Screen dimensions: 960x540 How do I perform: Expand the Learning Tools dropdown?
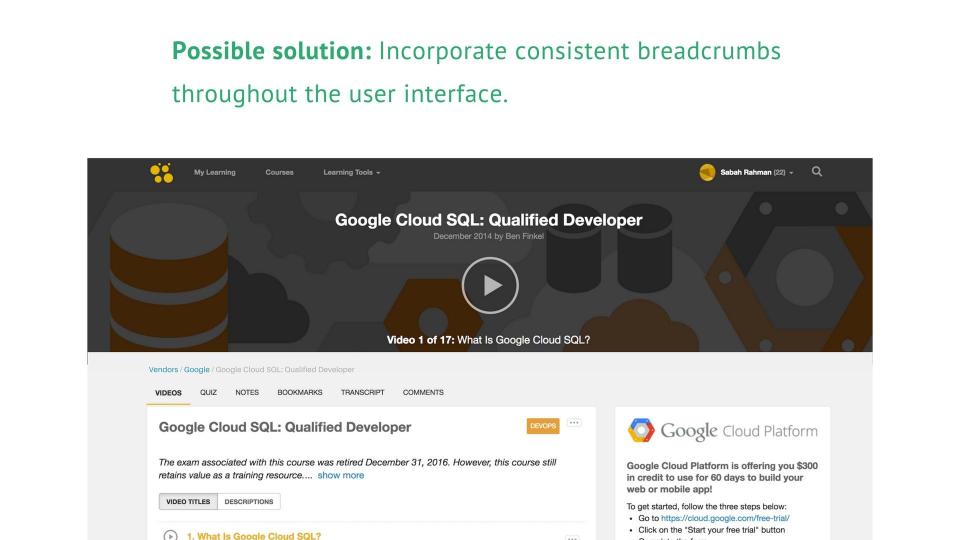[x=351, y=173]
